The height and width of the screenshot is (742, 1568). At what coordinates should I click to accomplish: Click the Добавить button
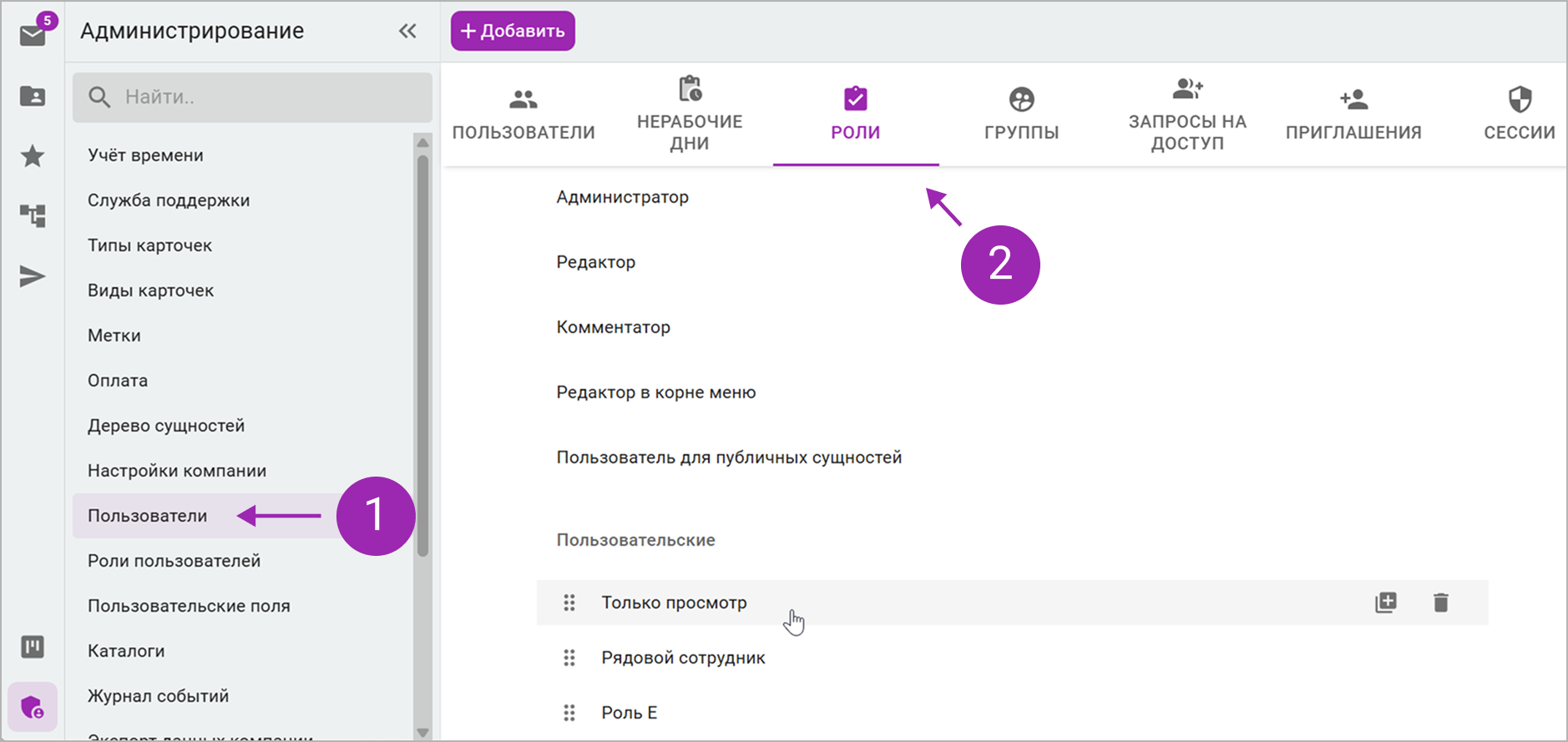click(x=513, y=31)
